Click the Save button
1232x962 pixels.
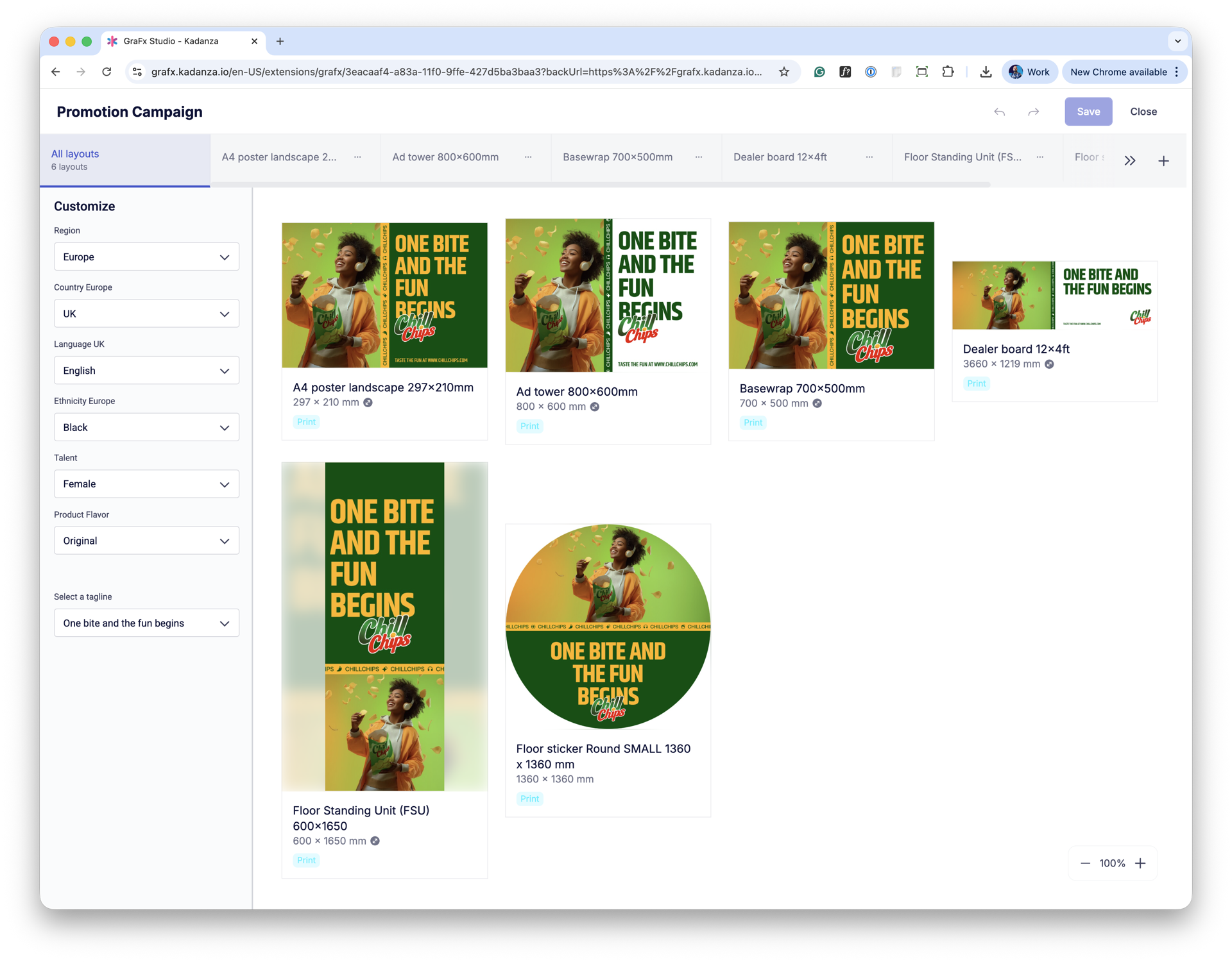(x=1088, y=112)
